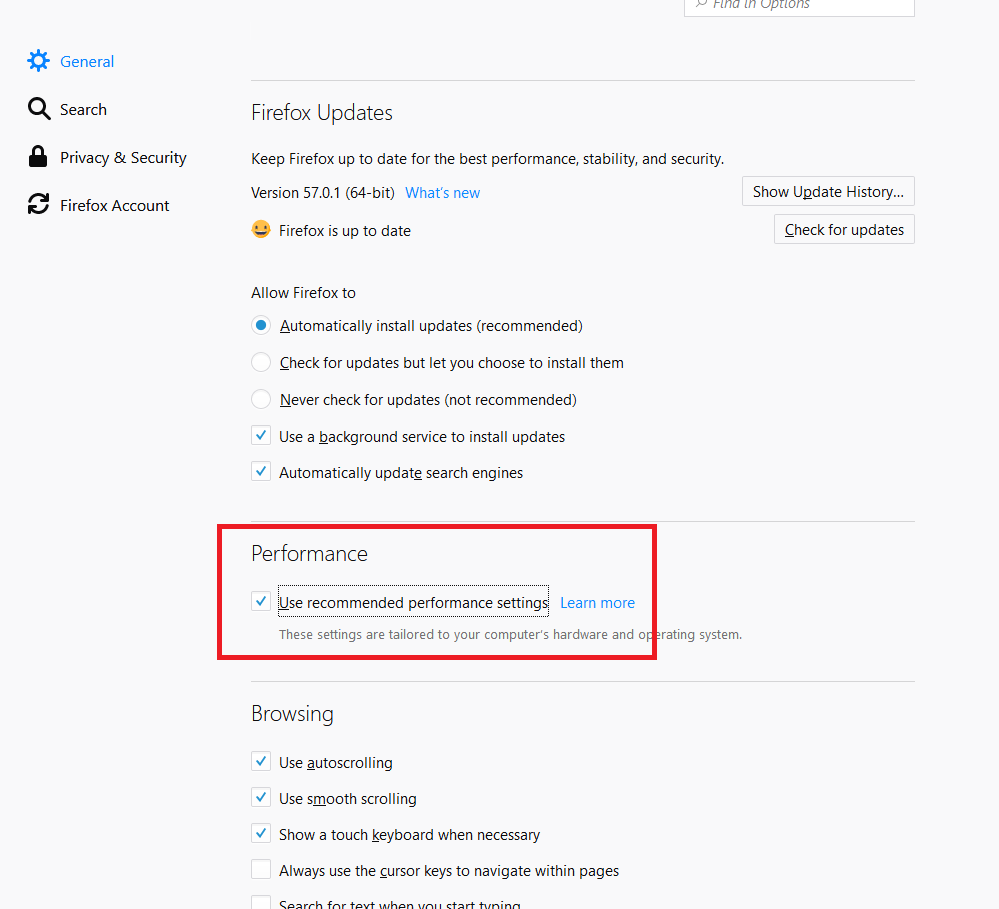Click the Check for updates button
This screenshot has width=999, height=909.
[844, 229]
